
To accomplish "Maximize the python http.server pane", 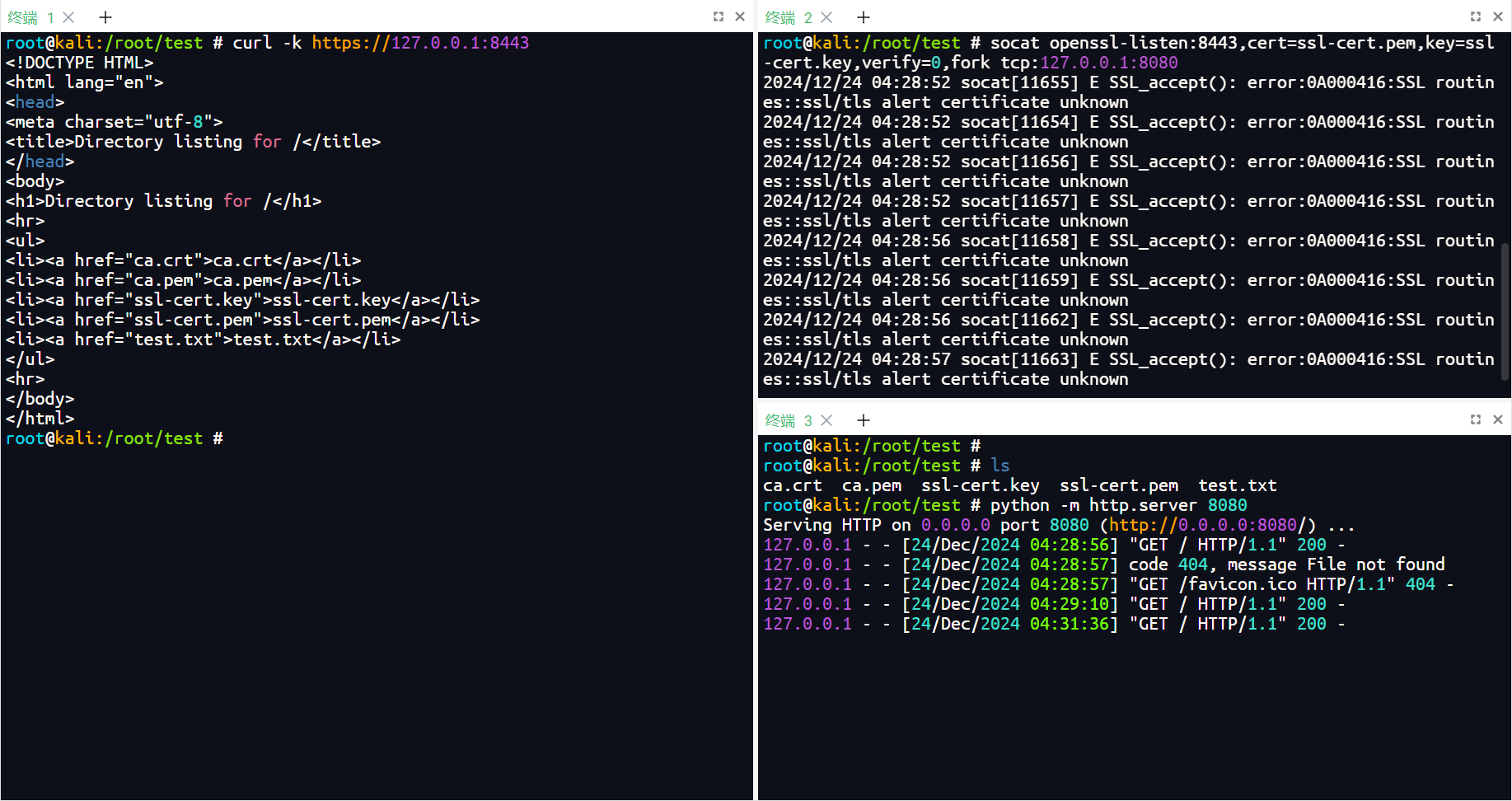I will 1476,419.
